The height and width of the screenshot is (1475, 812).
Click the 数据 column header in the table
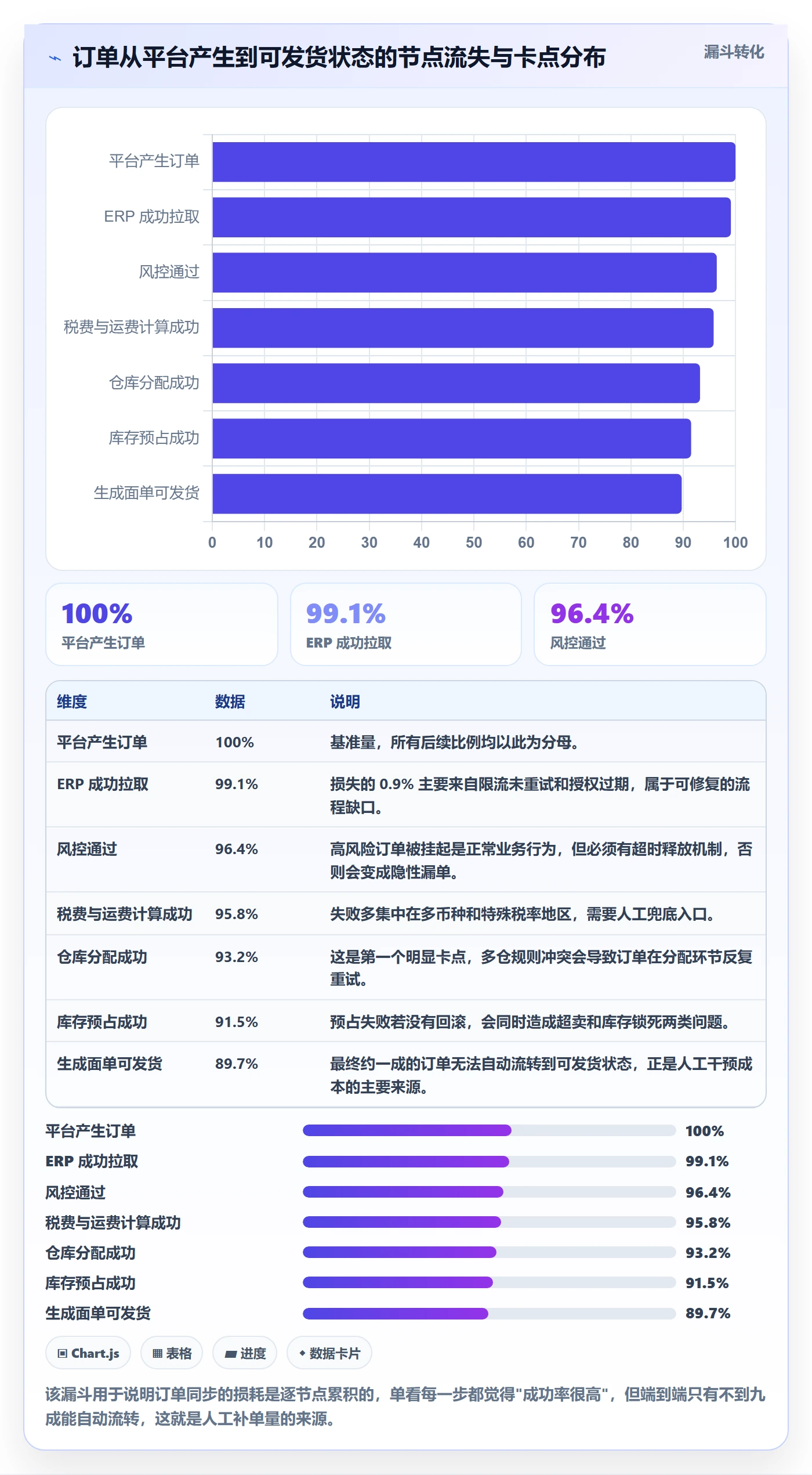click(x=230, y=702)
